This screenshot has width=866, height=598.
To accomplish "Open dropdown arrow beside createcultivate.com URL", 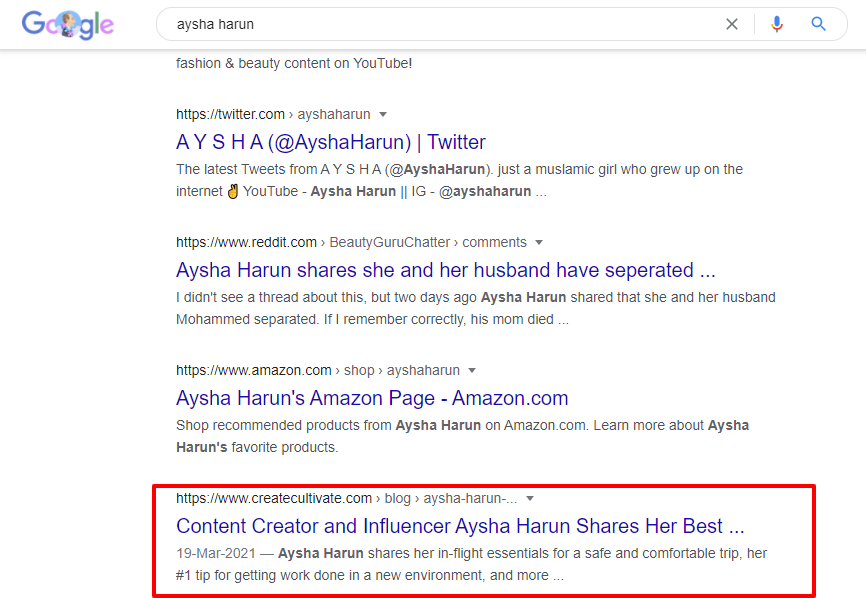I will tap(530, 499).
